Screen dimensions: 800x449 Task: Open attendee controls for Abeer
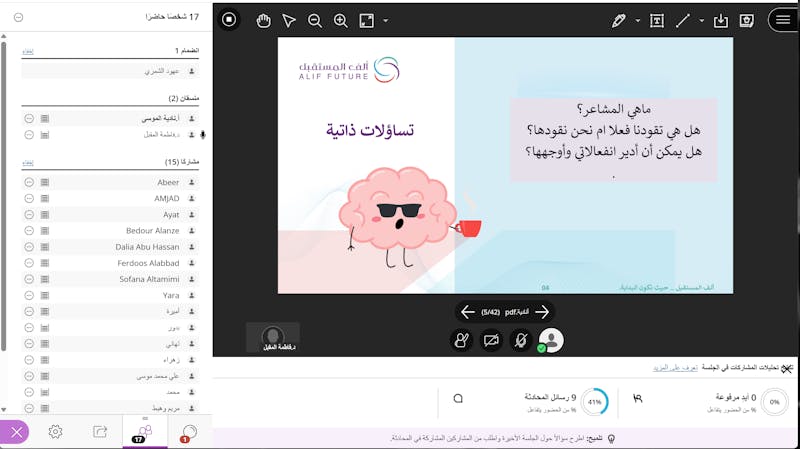pyautogui.click(x=29, y=183)
